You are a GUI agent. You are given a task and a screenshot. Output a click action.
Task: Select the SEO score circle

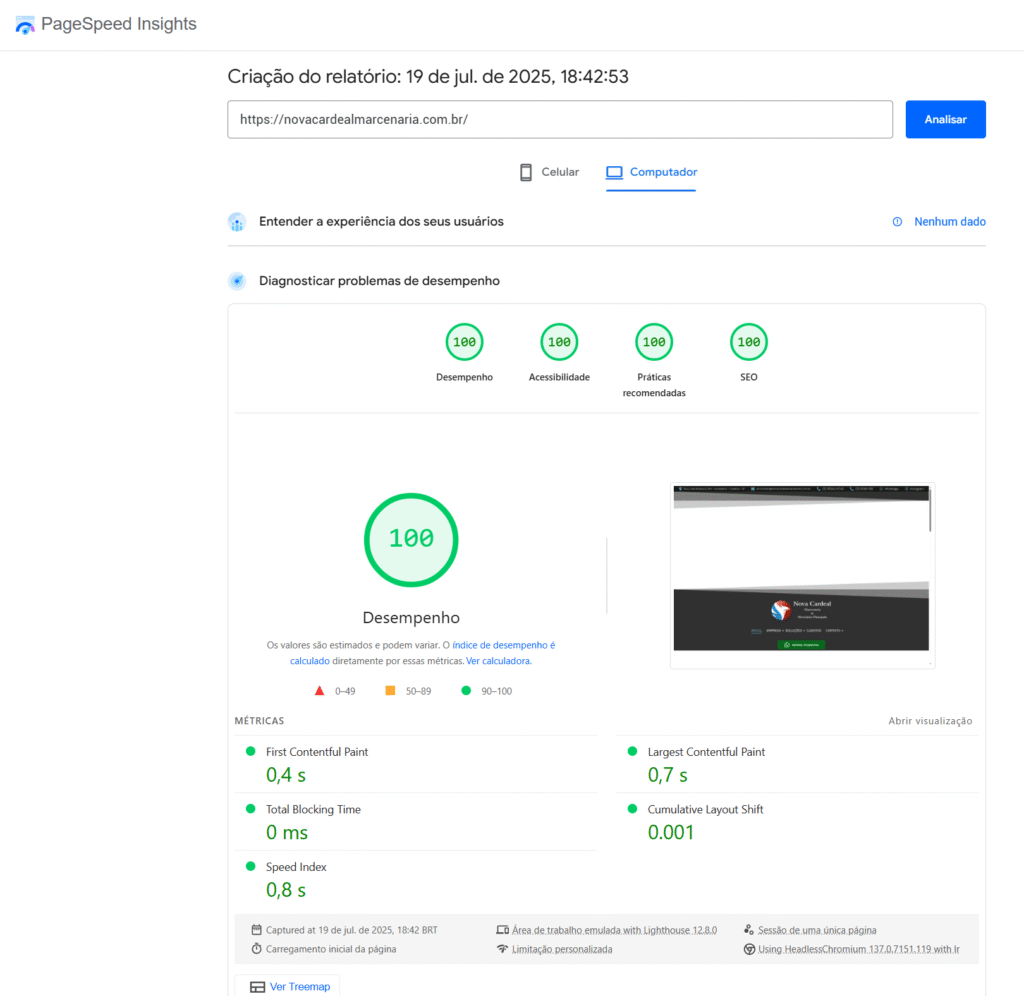[748, 343]
